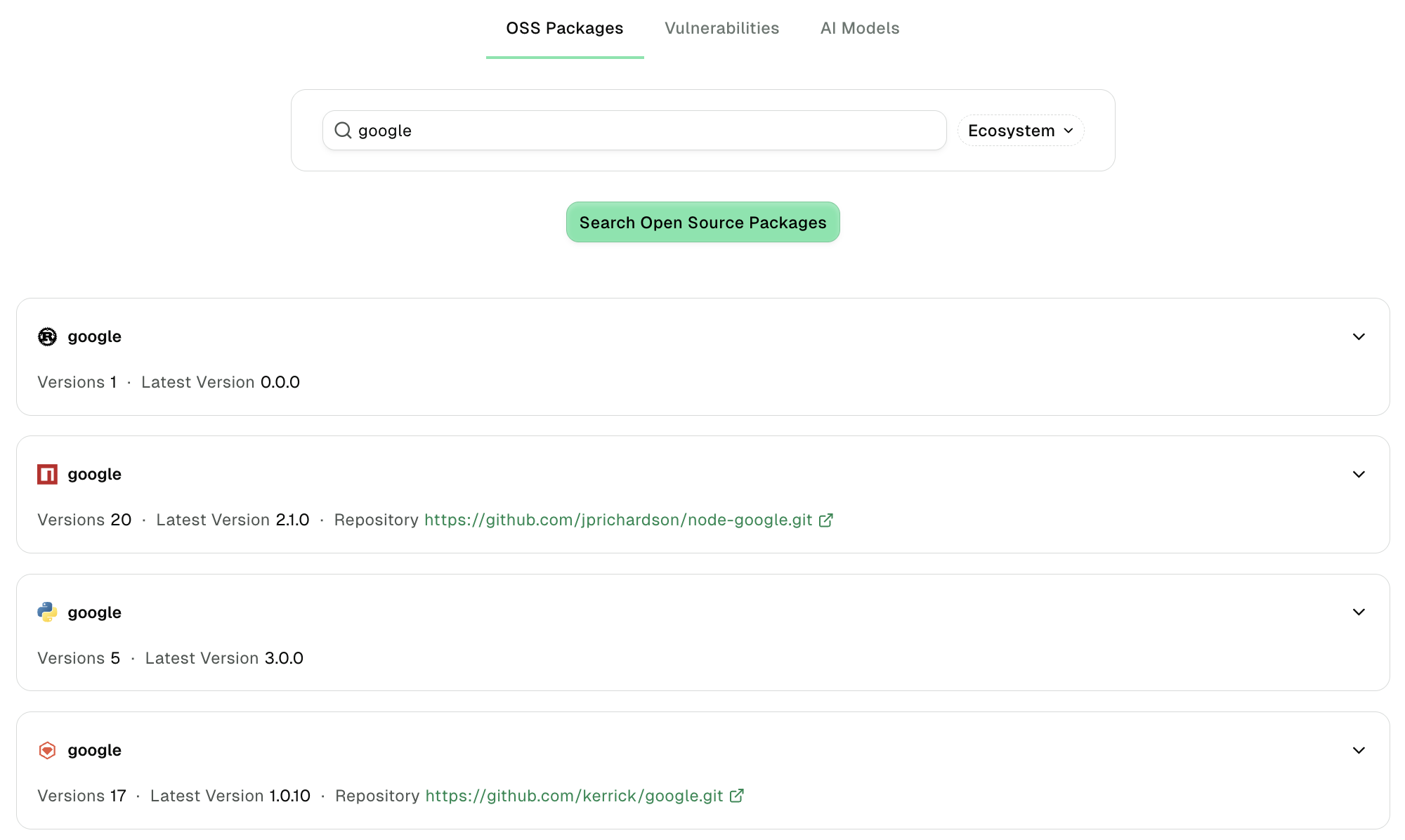This screenshot has height=840, width=1405.
Task: Click the Latest Version 2.1.0 text
Action: [x=233, y=520]
